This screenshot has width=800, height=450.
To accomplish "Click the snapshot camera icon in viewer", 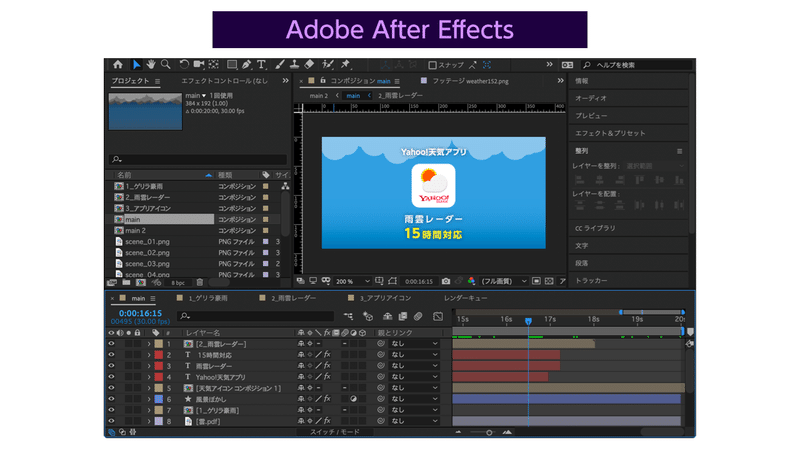I will (x=446, y=281).
